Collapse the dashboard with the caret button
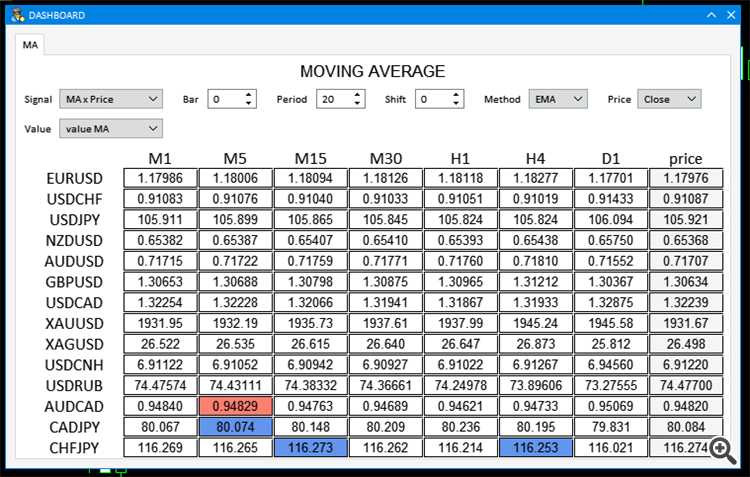 (711, 15)
